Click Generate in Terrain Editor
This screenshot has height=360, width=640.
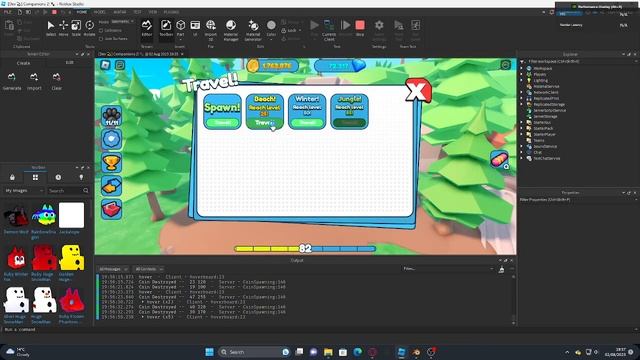click(12, 82)
